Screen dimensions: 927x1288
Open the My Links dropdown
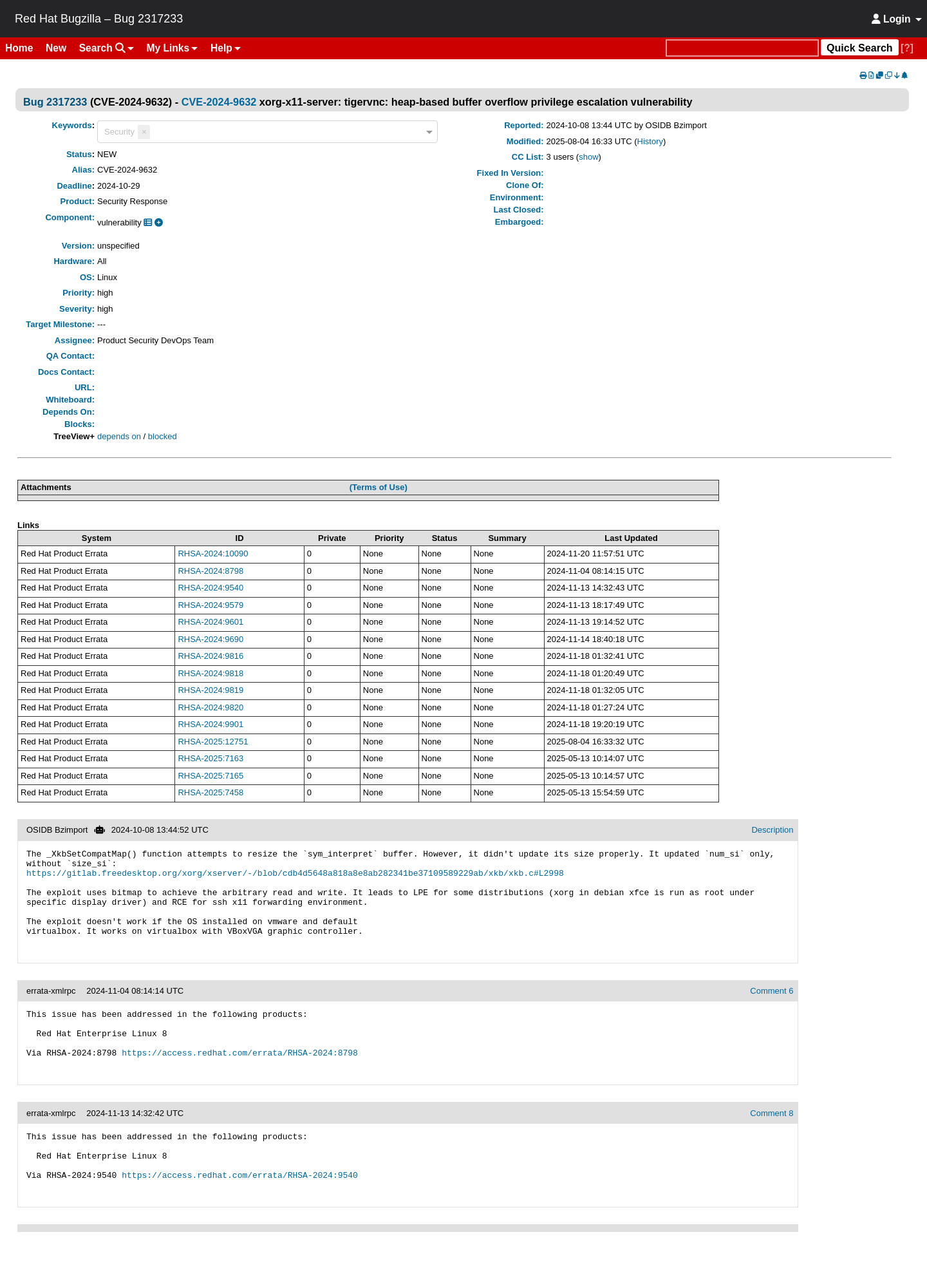point(172,48)
